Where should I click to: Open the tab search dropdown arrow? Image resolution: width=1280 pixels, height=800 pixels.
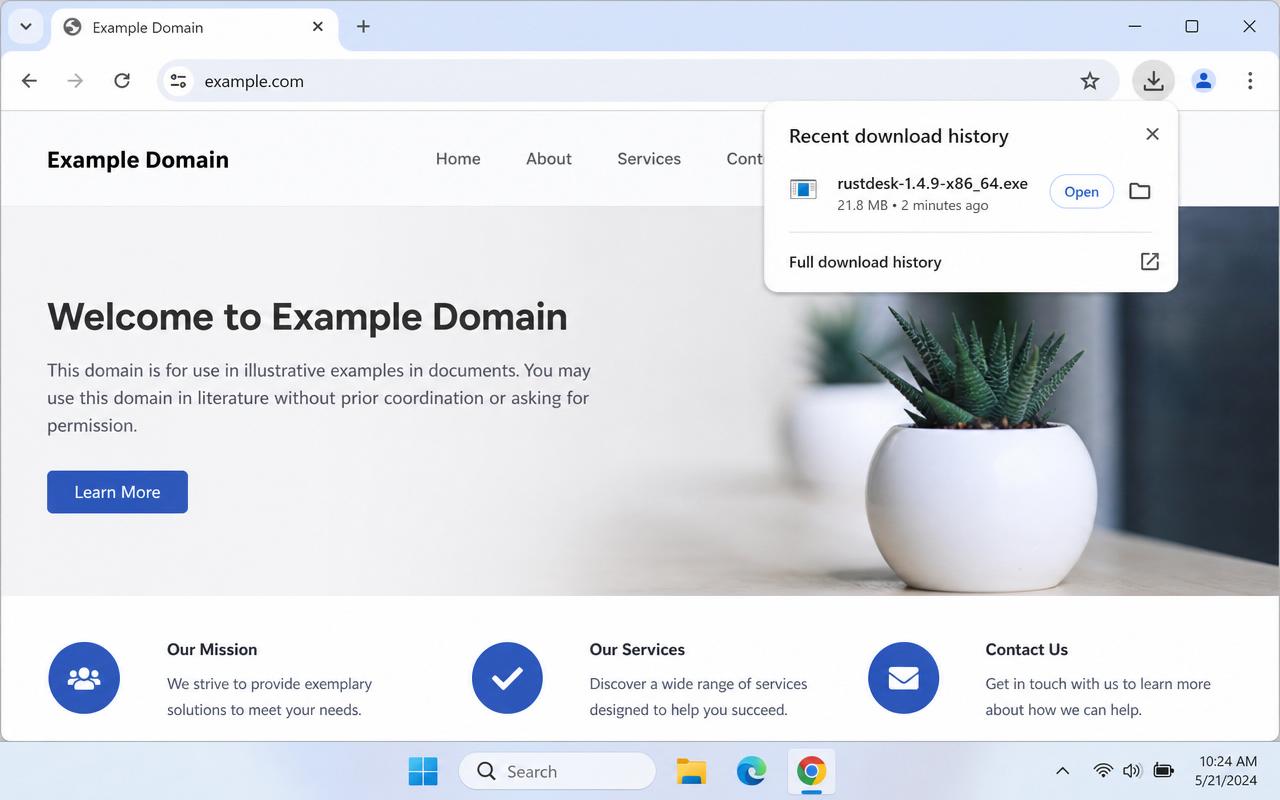point(26,27)
